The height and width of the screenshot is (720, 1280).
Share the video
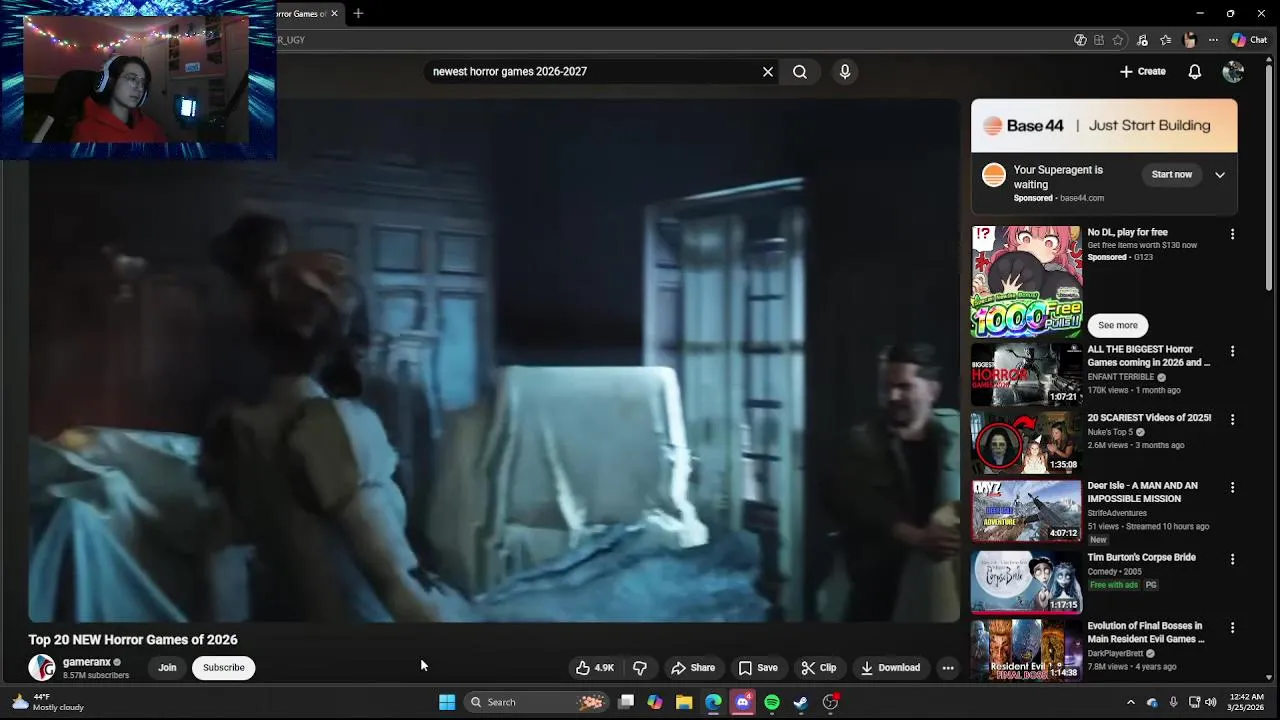pyautogui.click(x=693, y=668)
